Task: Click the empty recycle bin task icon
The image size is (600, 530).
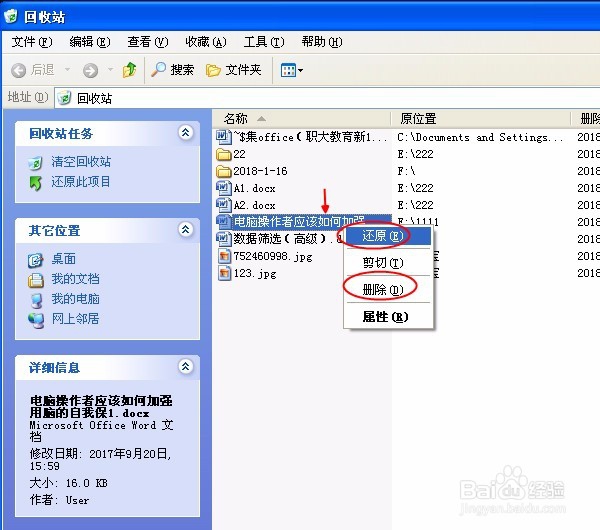Action: 35,163
